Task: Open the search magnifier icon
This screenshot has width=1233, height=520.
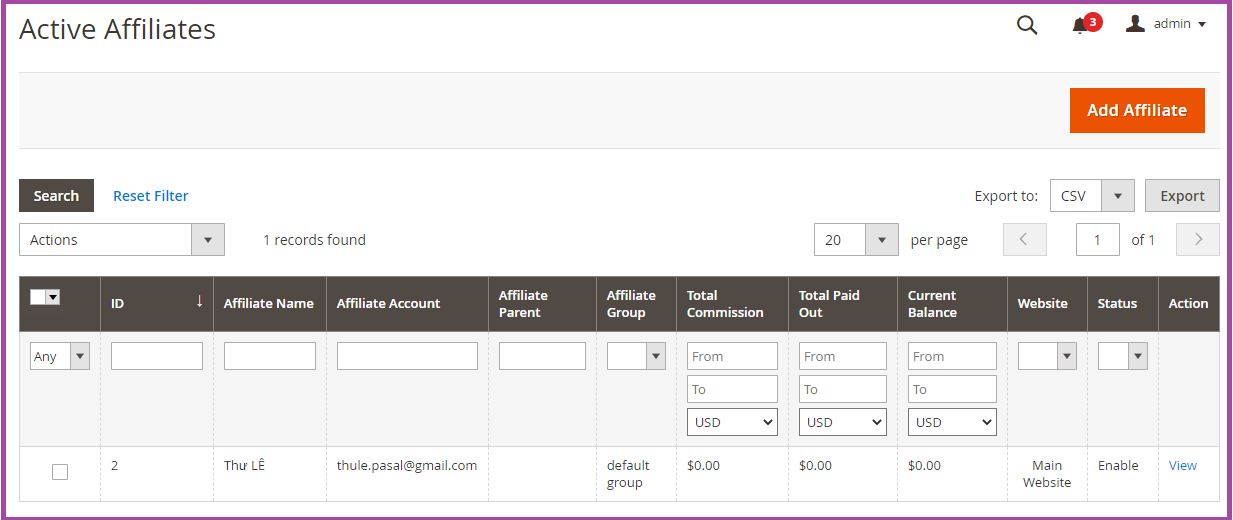Action: [1027, 25]
